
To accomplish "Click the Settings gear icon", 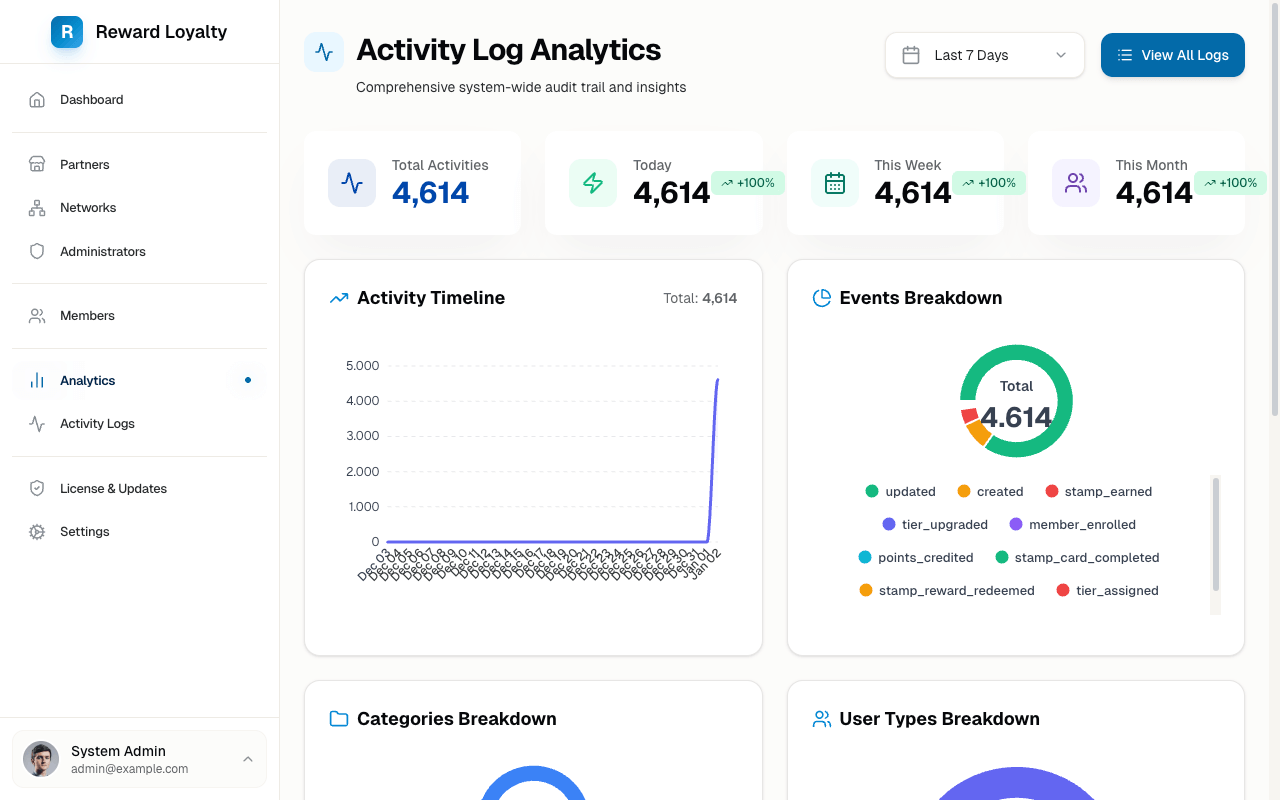I will tap(37, 532).
